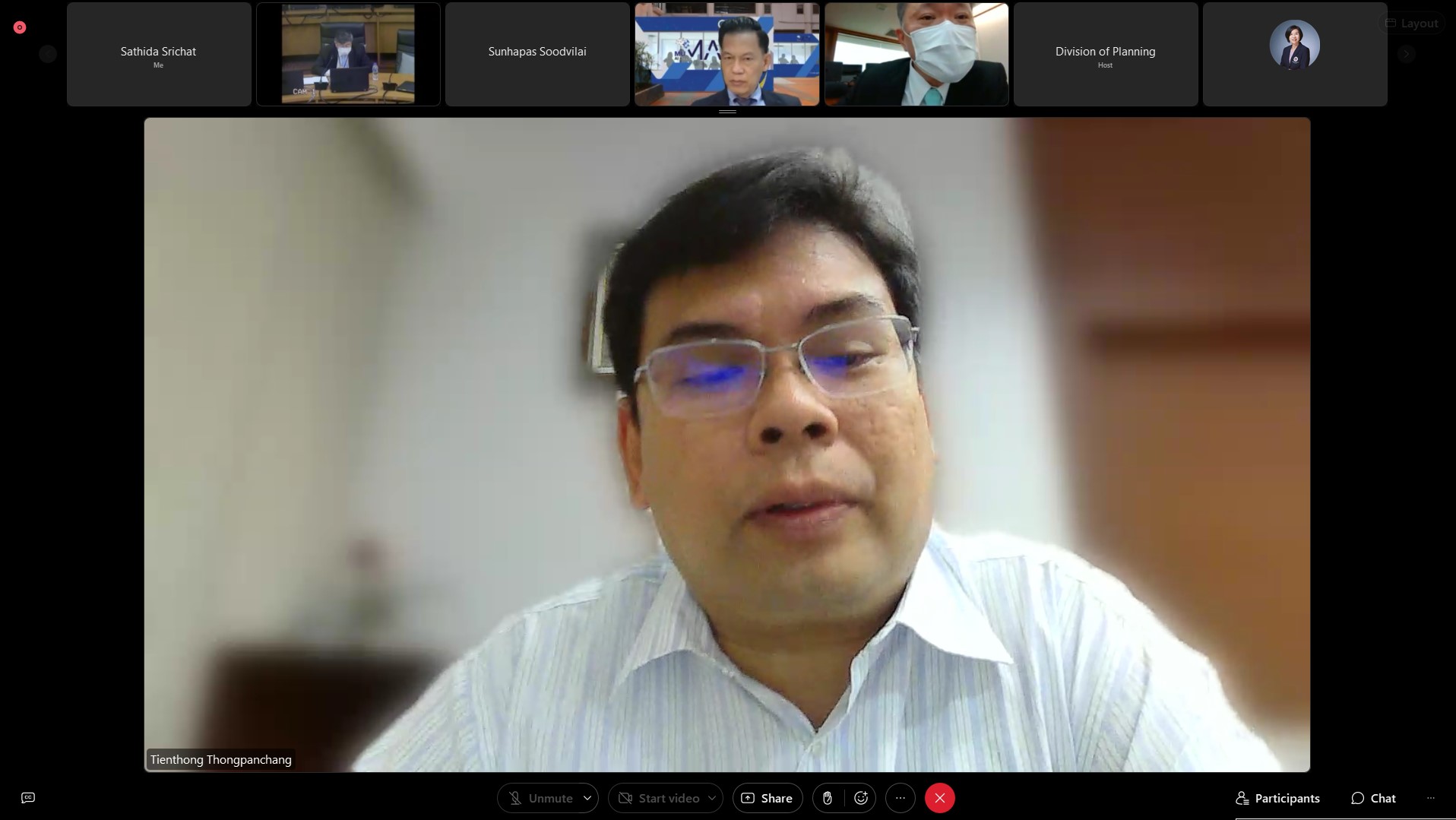Open the reactions emoji icon
Image resolution: width=1456 pixels, height=820 pixels.
(x=861, y=798)
